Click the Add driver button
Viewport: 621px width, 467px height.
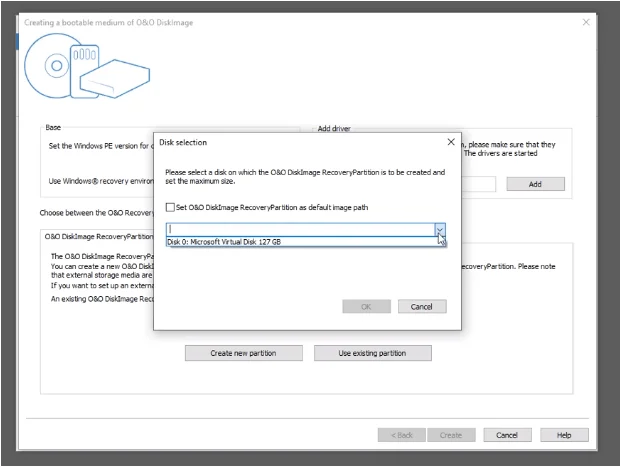coord(535,184)
